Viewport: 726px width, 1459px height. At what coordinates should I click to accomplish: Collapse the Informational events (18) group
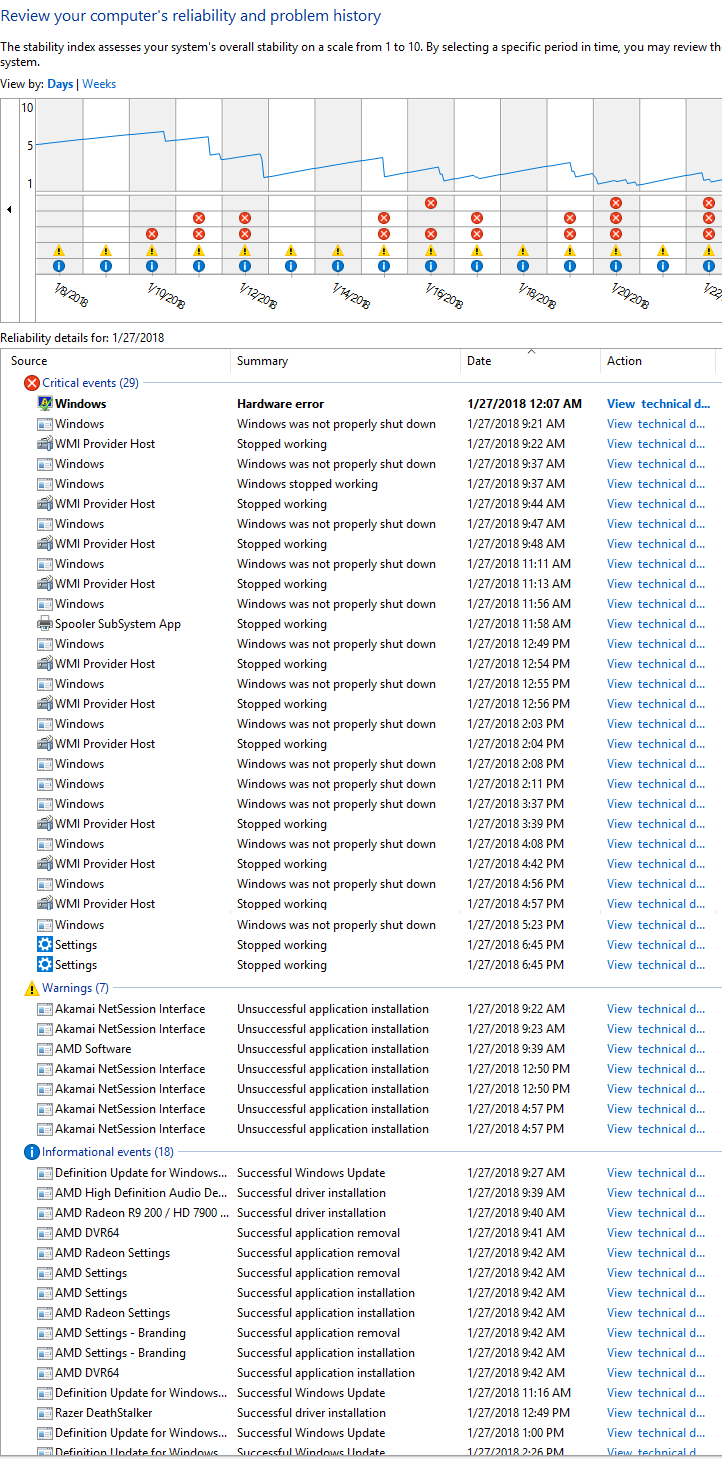(x=108, y=1152)
